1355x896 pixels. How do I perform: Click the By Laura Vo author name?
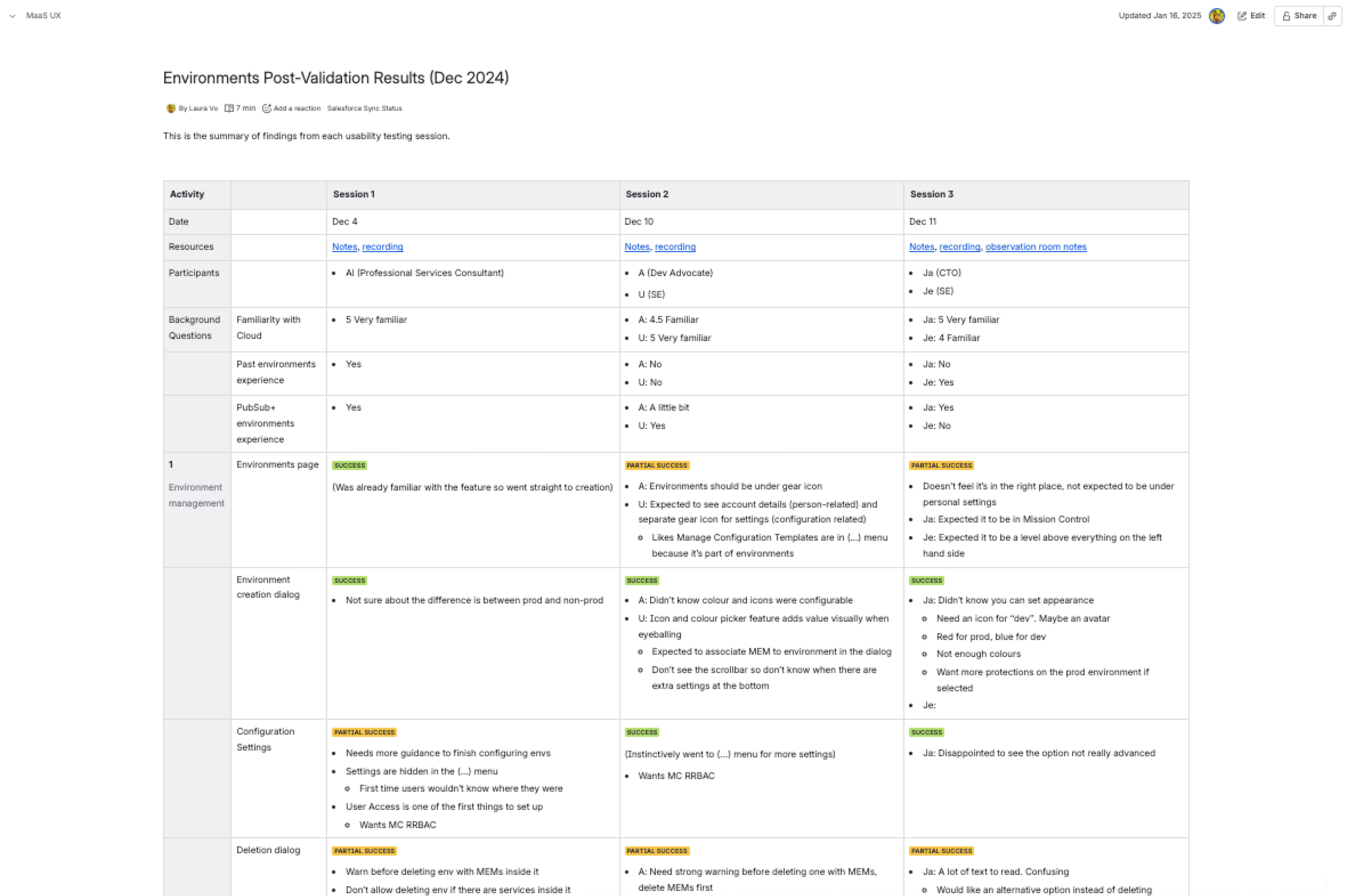(198, 108)
